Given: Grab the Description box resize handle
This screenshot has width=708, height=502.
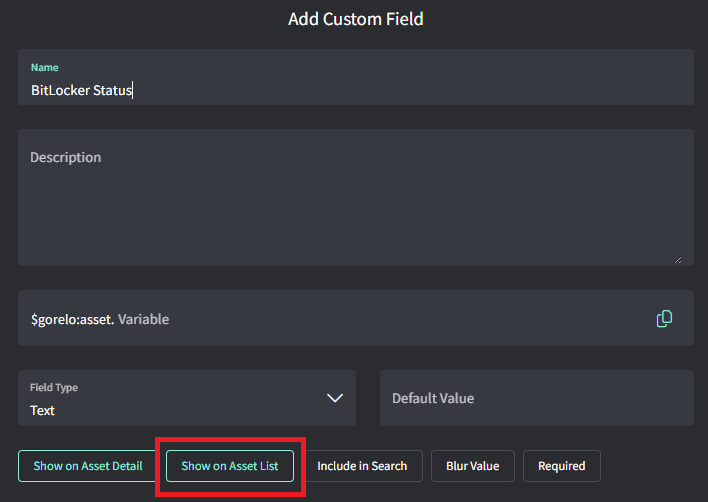Looking at the screenshot, I should (678, 260).
